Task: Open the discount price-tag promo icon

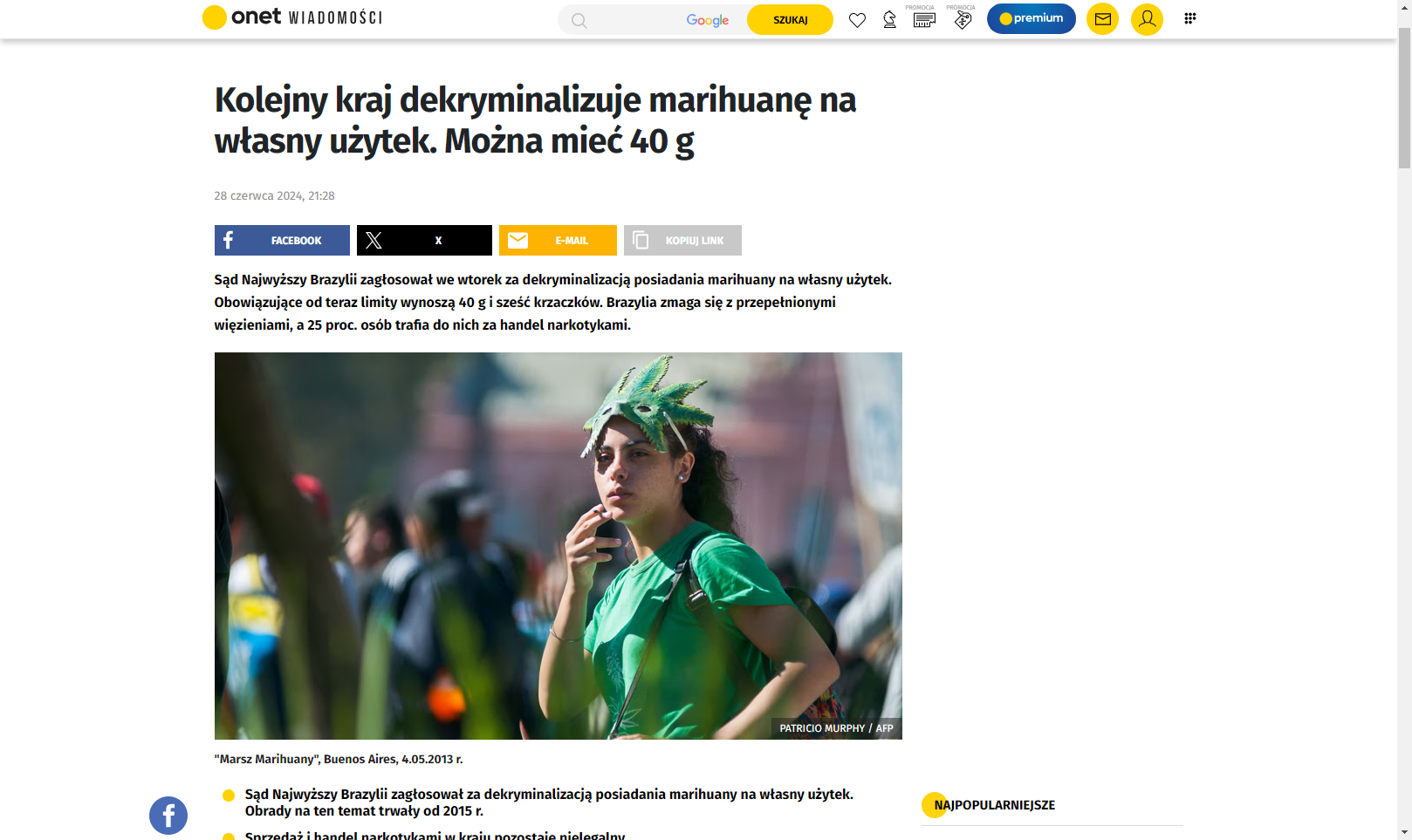Action: [x=963, y=20]
